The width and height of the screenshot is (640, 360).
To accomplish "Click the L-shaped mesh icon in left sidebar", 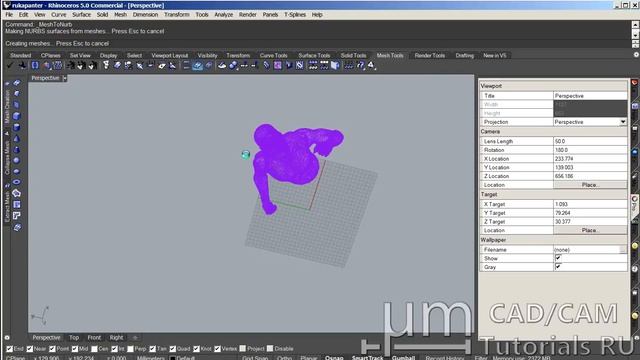I will tap(16, 216).
